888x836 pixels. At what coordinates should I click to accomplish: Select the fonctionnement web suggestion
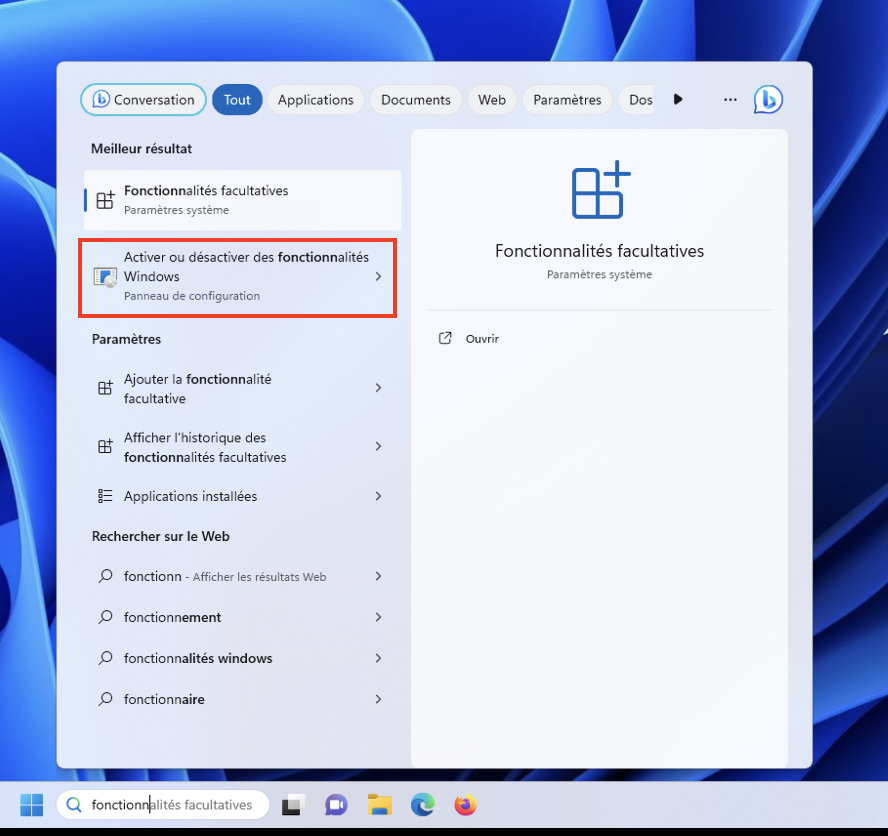[242, 617]
